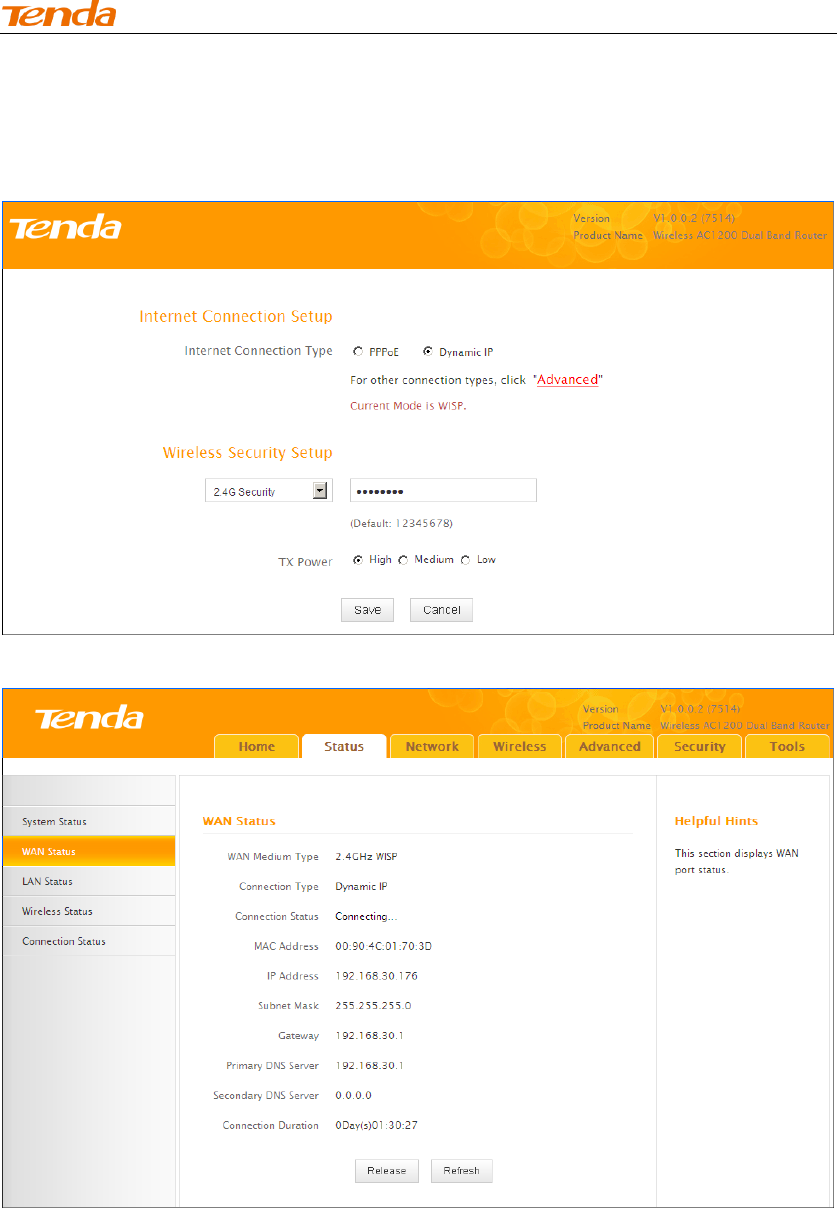Click the "WAN Status" section heading
837x1208 pixels.
pos(239,821)
